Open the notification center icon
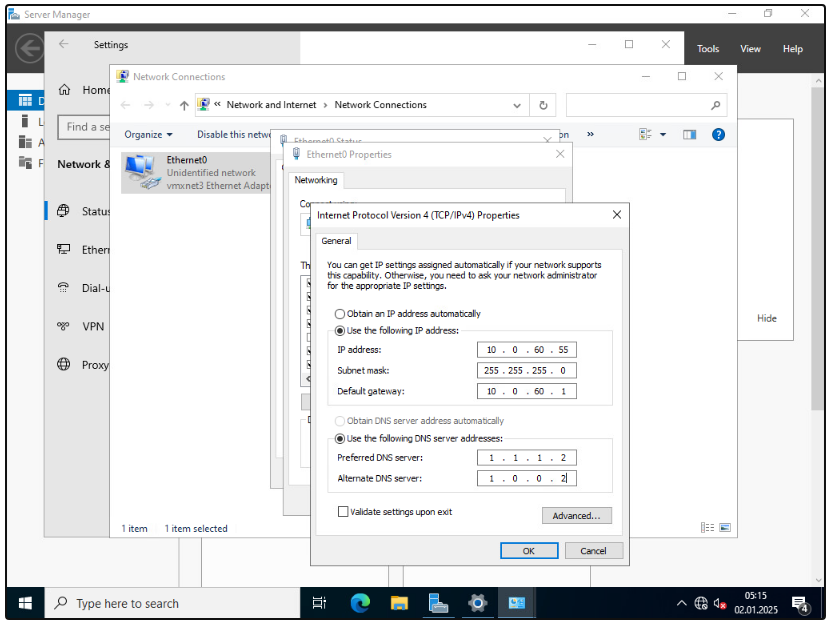Viewport: 830px width, 624px height. [800, 603]
